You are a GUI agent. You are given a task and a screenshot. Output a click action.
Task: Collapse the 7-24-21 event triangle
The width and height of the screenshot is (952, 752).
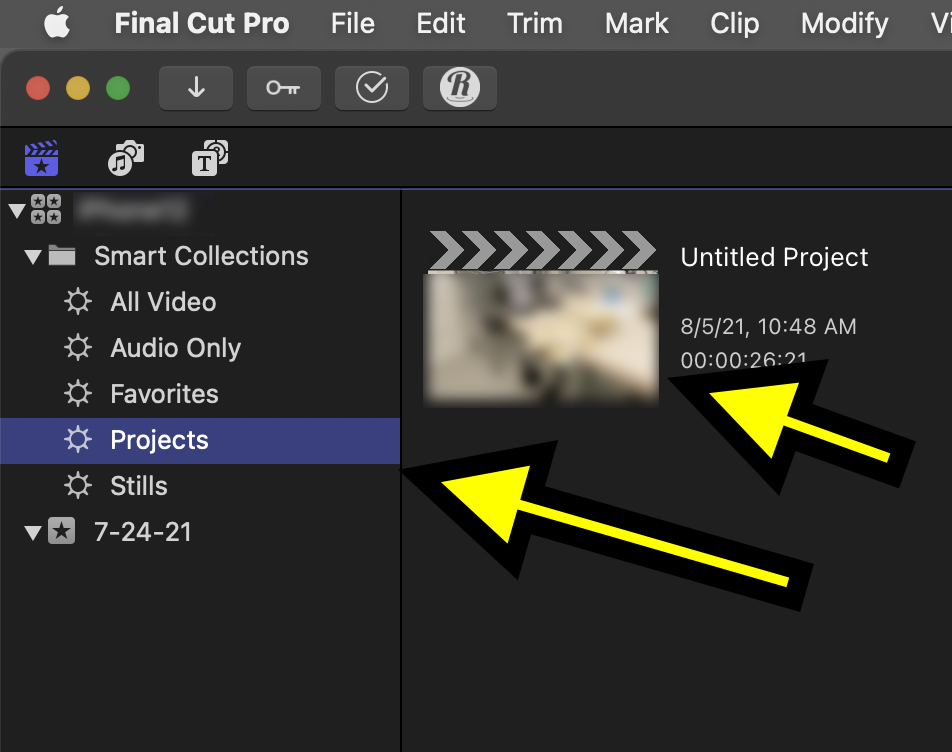[33, 533]
